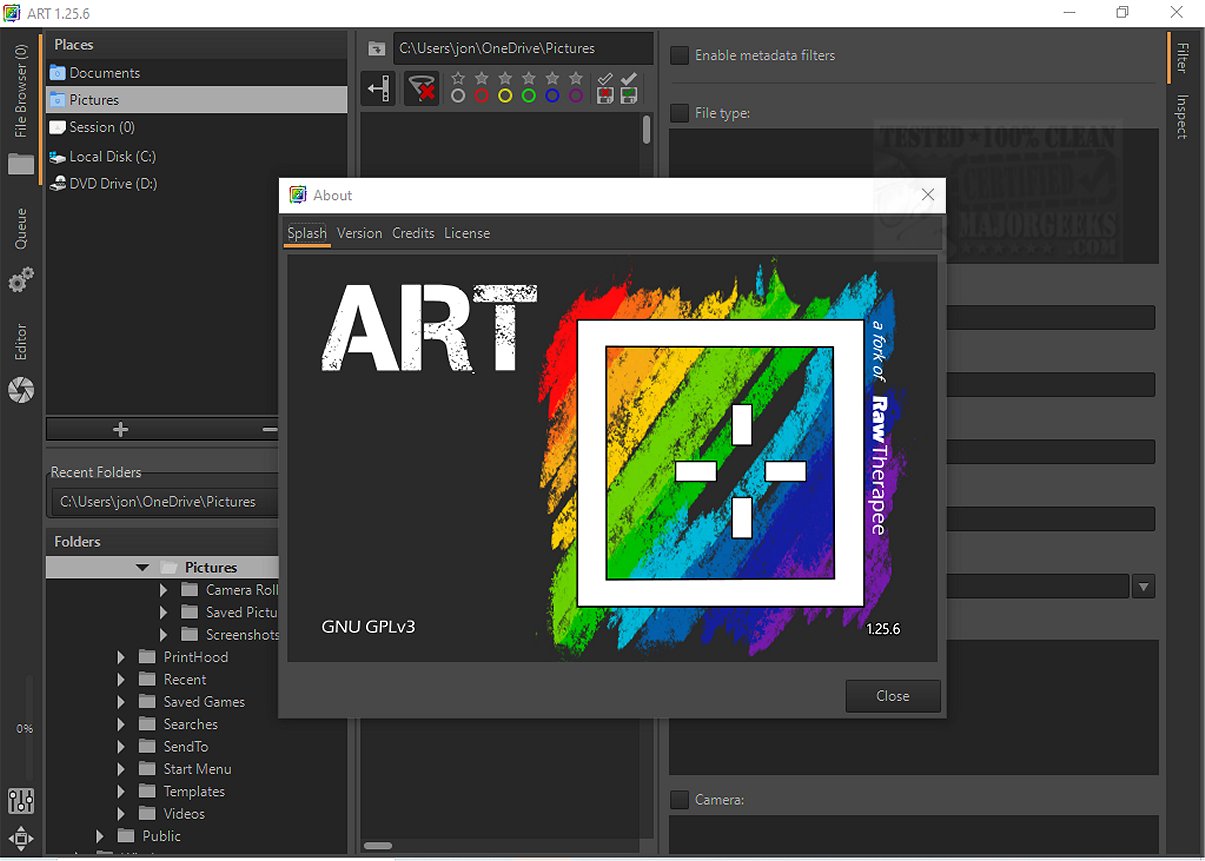Screen dimensions: 1205x861
Task: Filter by yellow color label
Action: pos(505,97)
